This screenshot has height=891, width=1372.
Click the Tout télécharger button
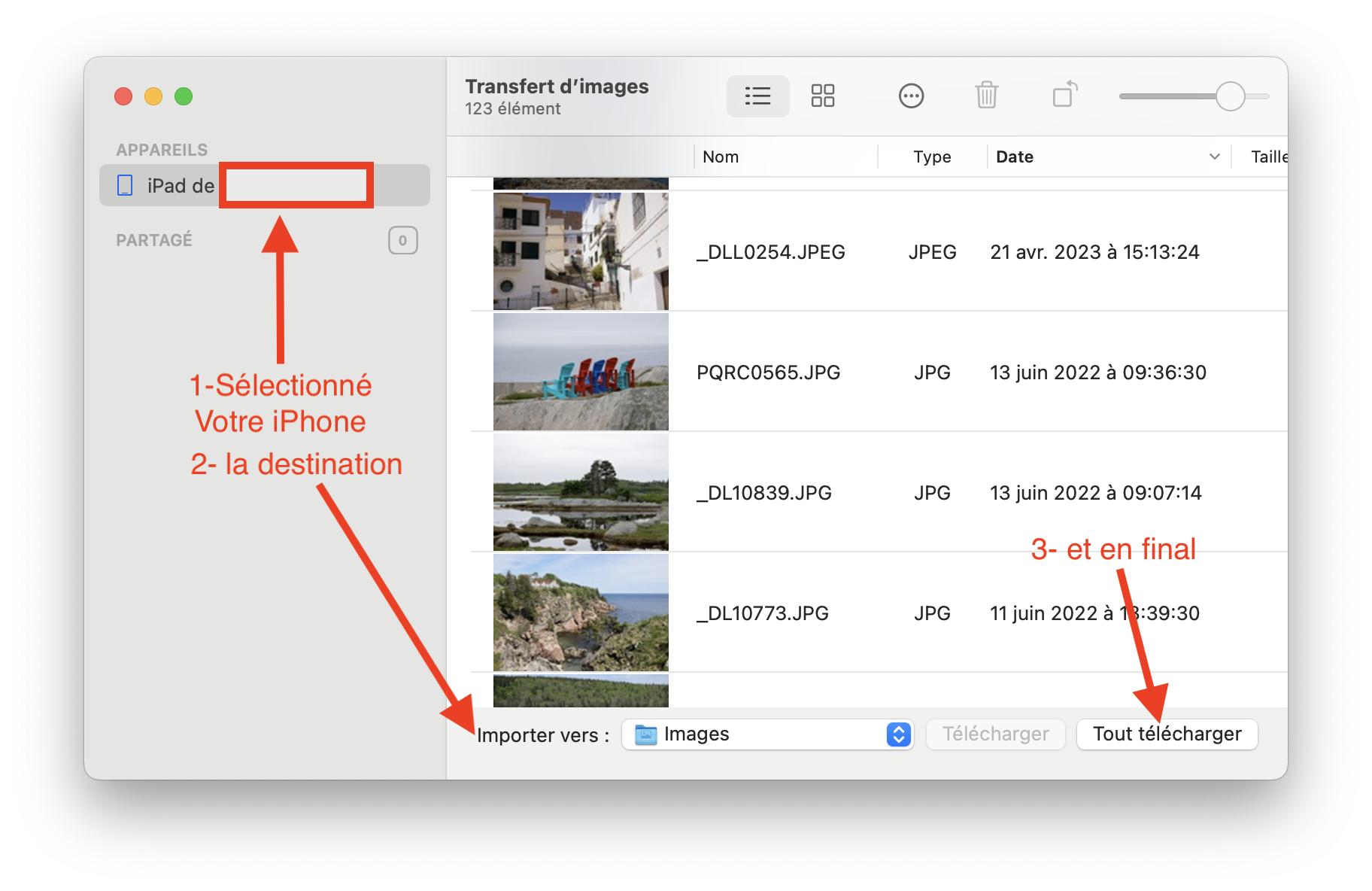(x=1167, y=734)
